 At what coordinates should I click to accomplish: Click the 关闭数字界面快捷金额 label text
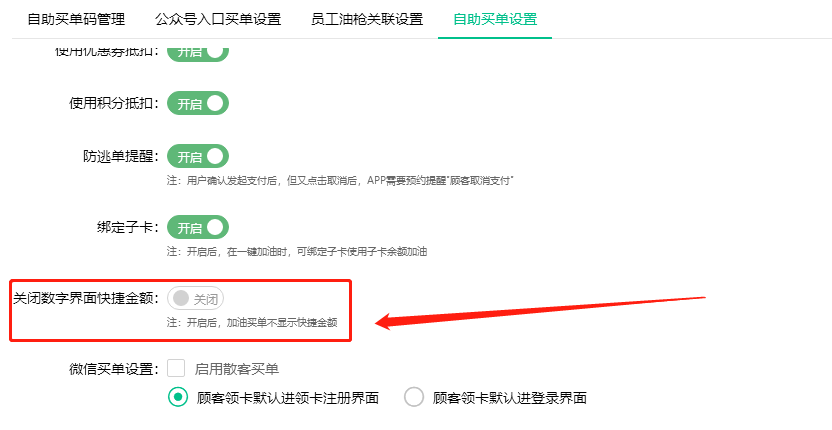(85, 298)
